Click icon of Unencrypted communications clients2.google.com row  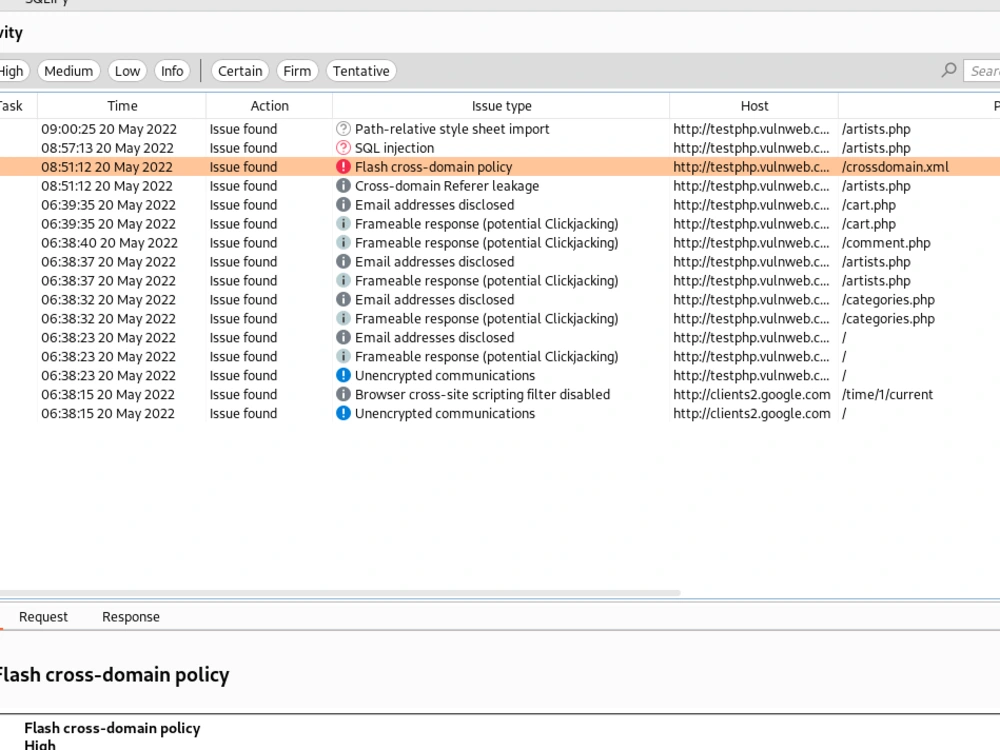click(343, 413)
